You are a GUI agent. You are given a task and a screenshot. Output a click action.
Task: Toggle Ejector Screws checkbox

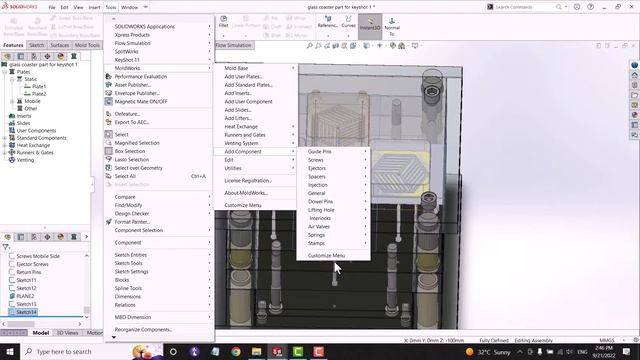12,264
